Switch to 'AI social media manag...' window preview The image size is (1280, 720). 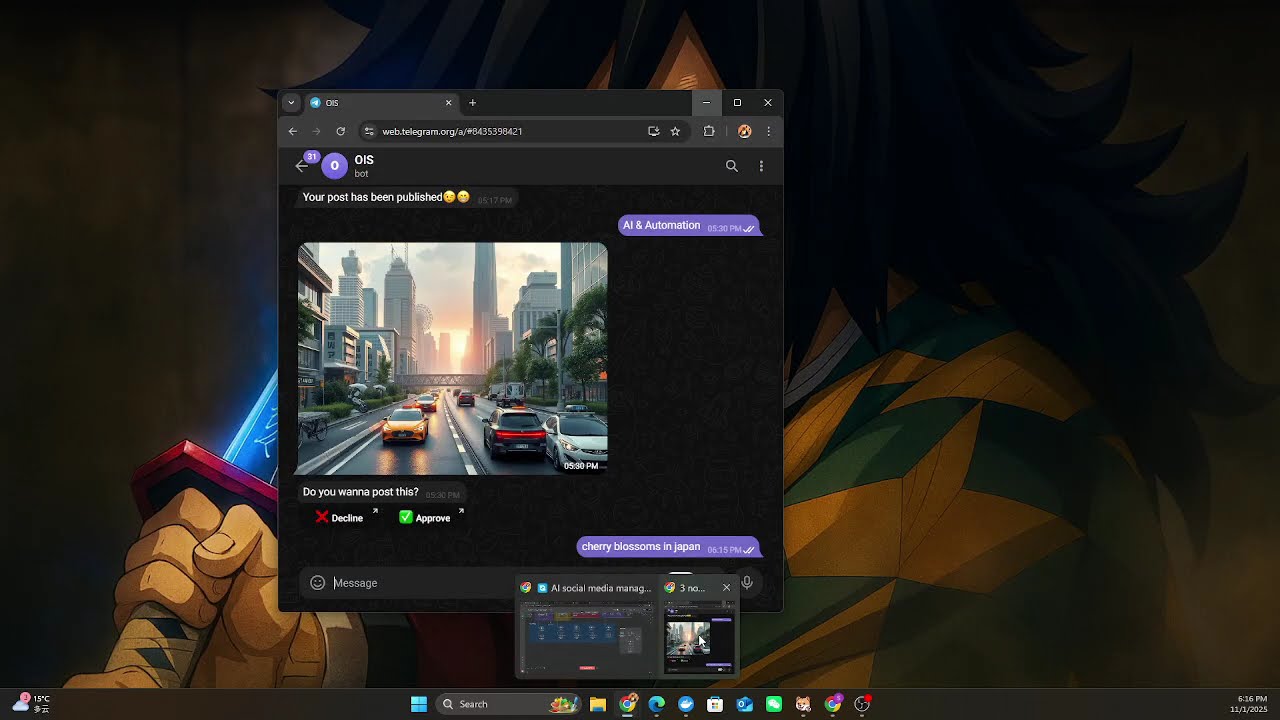587,626
